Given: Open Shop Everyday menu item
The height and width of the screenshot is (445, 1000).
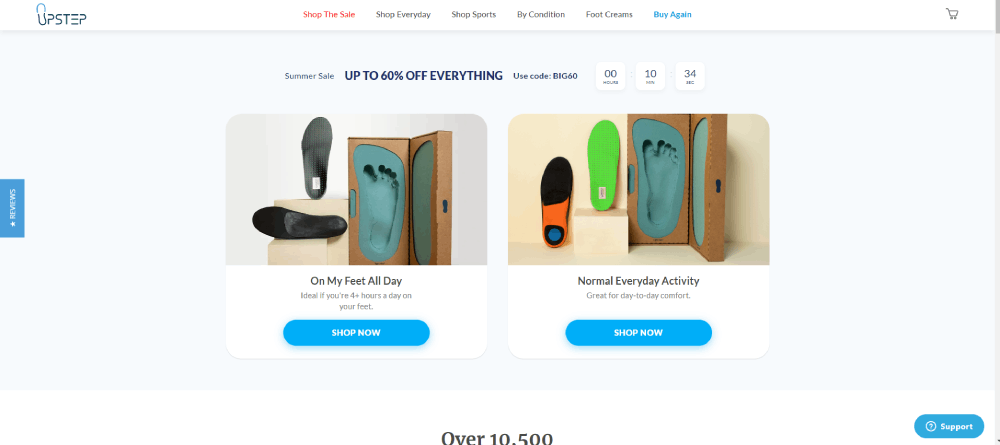Looking at the screenshot, I should point(403,14).
